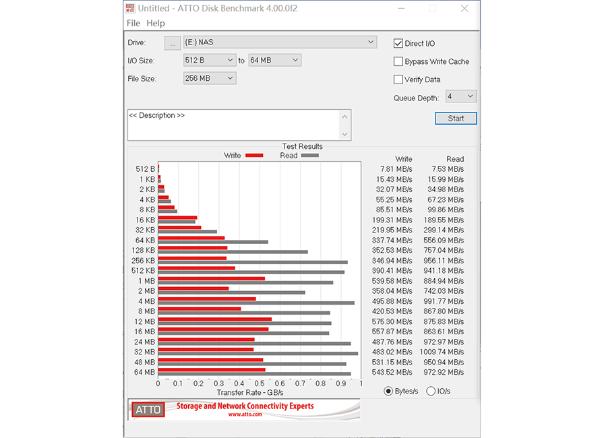This screenshot has height=438, width=600.
Task: Click the 543.52 MB/s write value
Action: [x=392, y=372]
